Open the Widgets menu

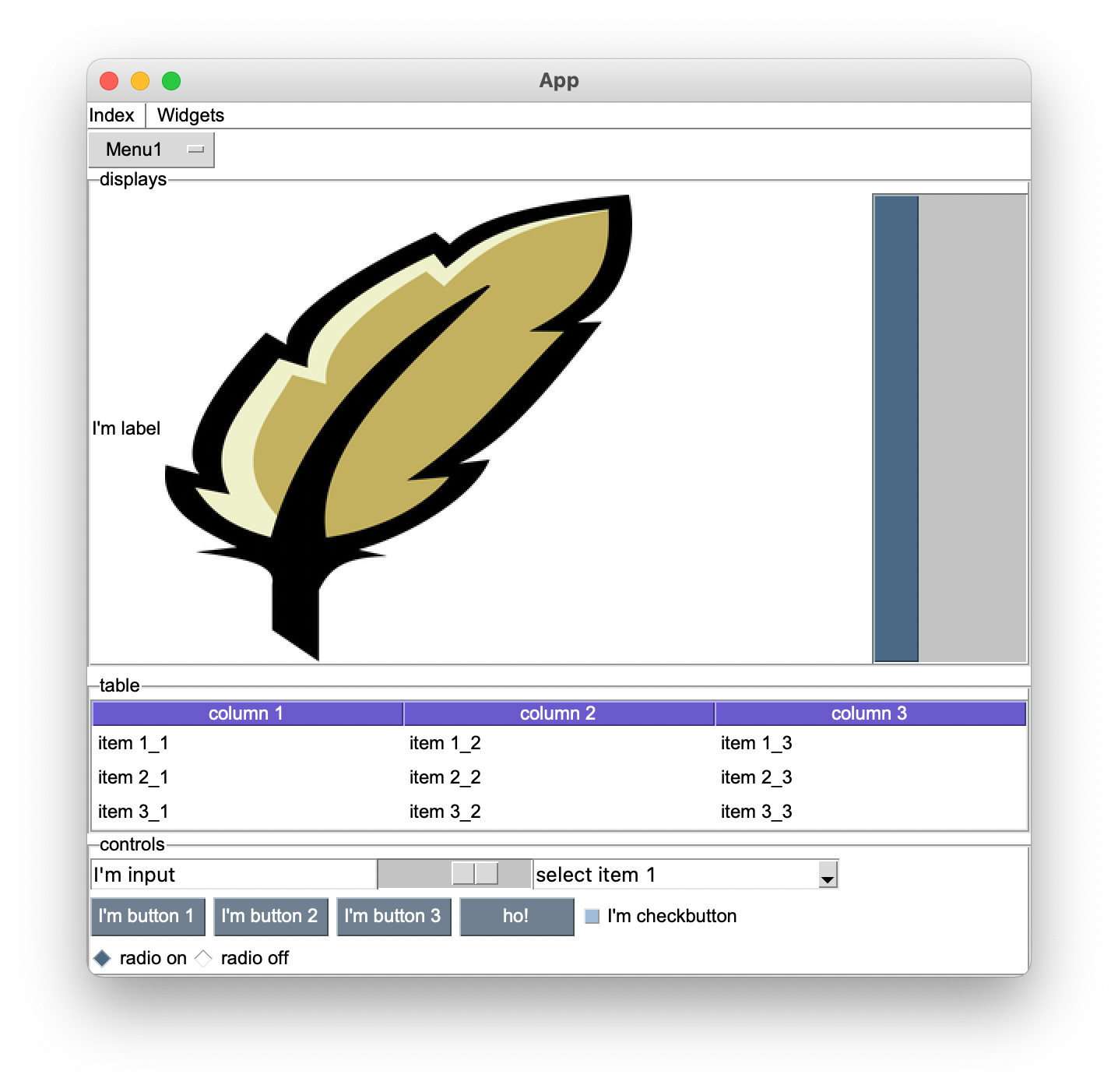(x=191, y=115)
